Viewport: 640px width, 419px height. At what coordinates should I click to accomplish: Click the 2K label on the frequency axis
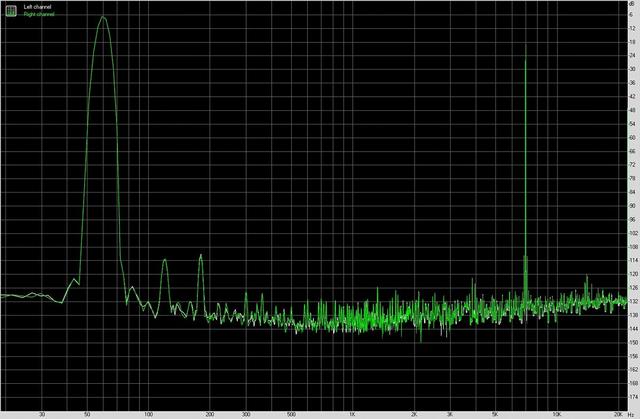(x=414, y=415)
